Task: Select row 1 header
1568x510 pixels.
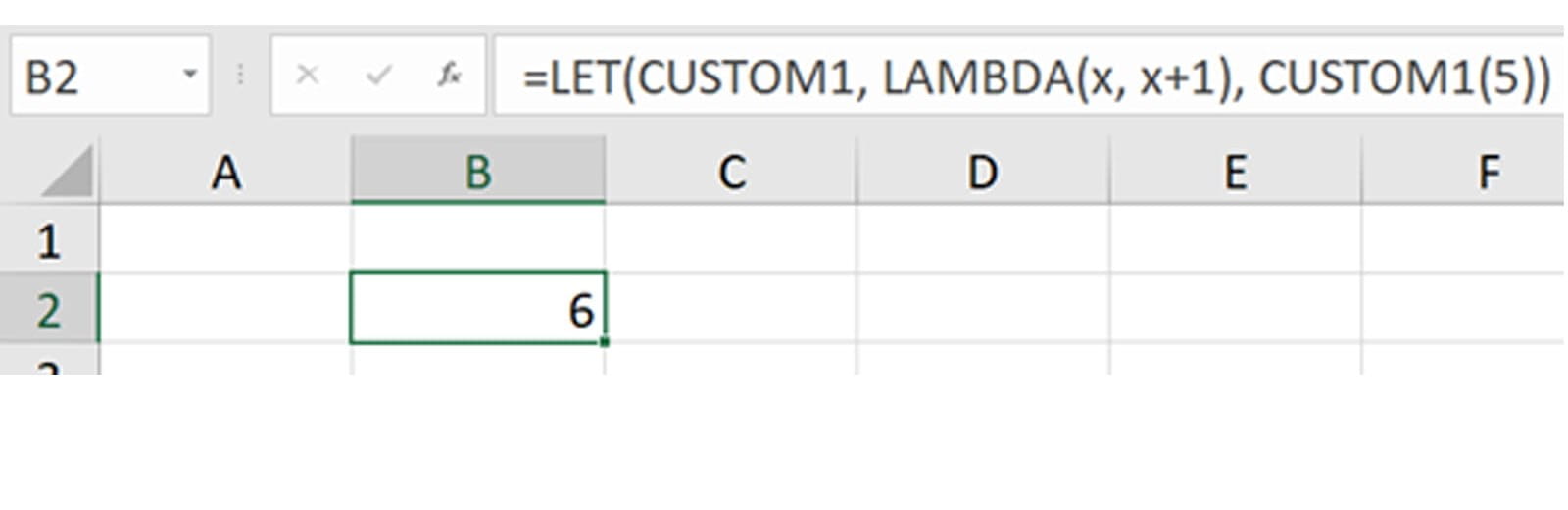Action: 48,241
